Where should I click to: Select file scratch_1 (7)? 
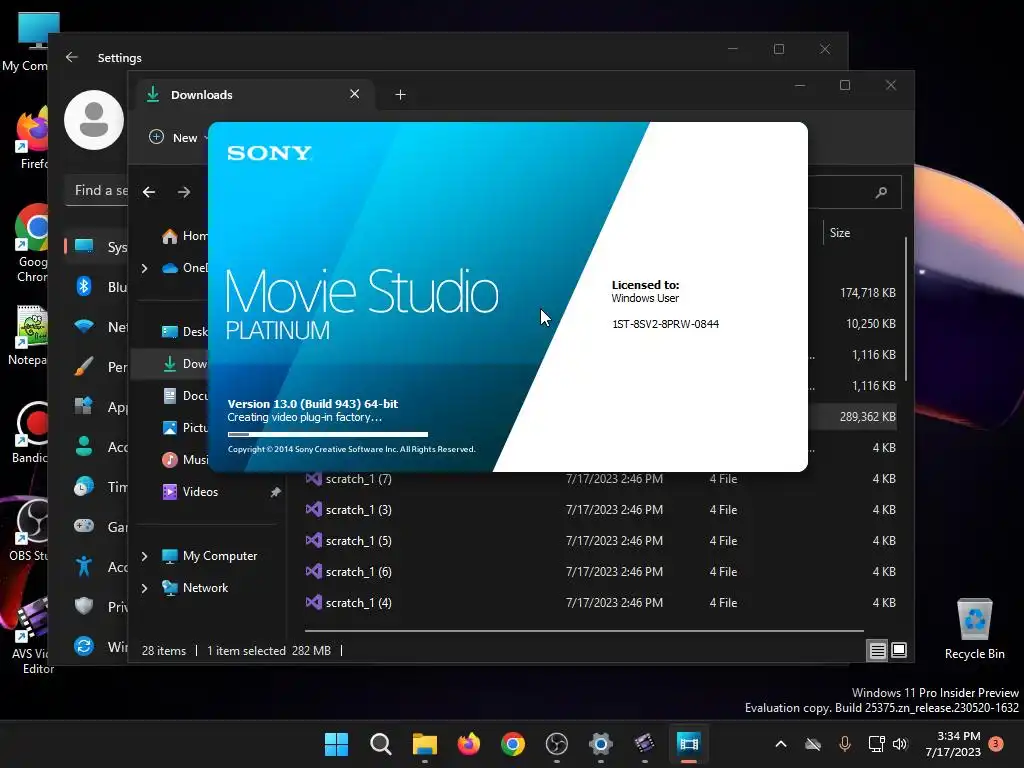(x=359, y=479)
